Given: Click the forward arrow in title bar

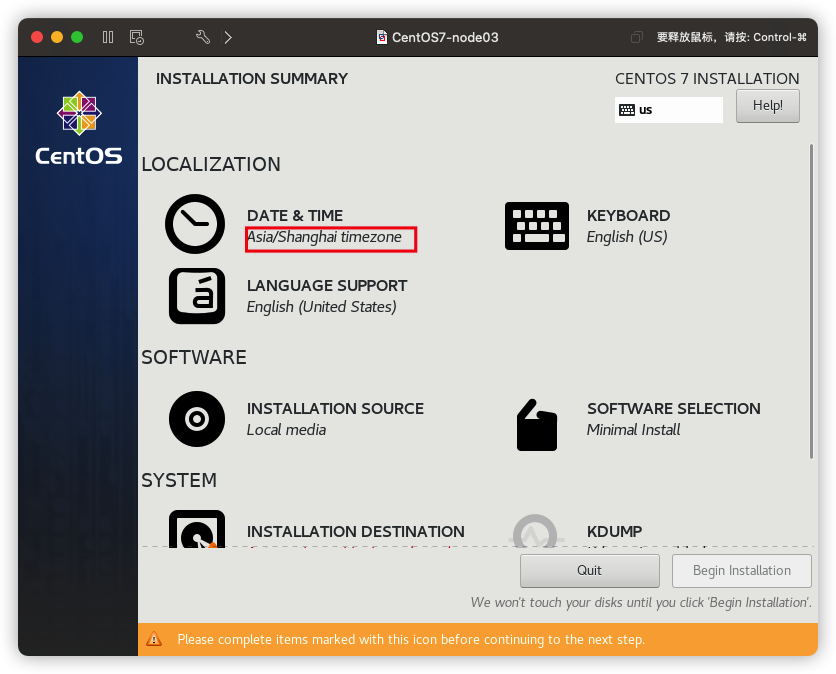Looking at the screenshot, I should click(x=228, y=37).
